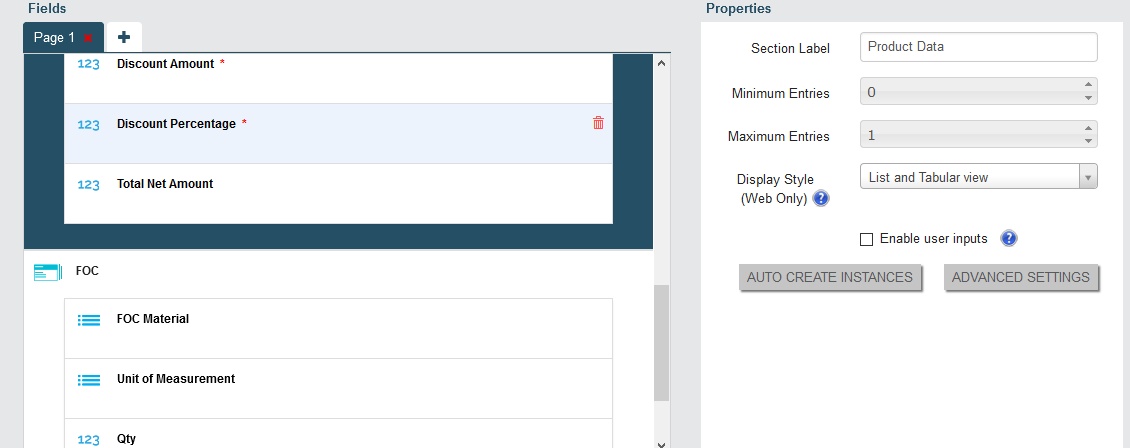
Task: Decrease Maximum Entries with down arrow
Action: [1088, 141]
